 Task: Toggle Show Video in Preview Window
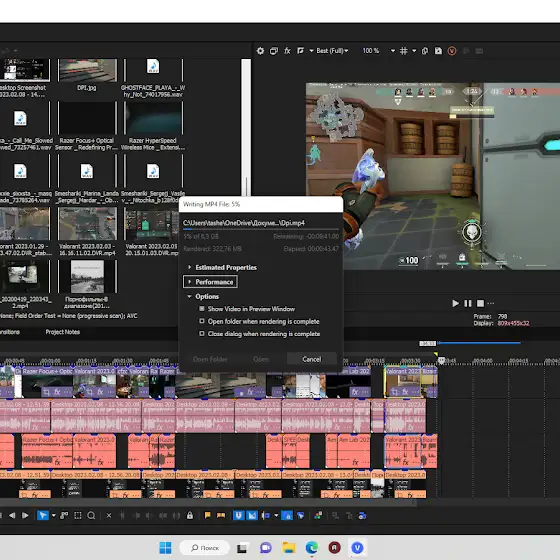[x=202, y=309]
